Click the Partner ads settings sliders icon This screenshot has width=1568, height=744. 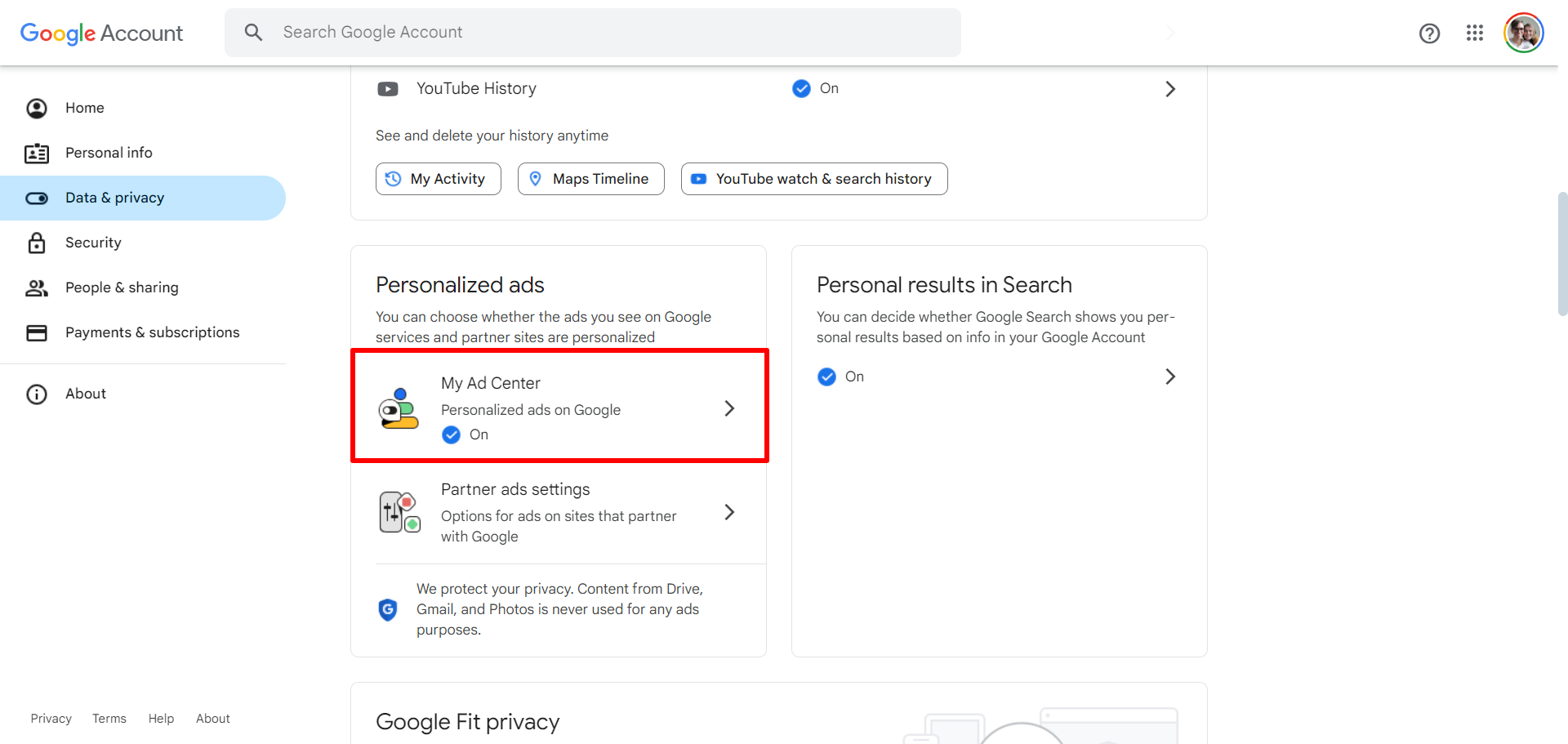[x=399, y=512]
